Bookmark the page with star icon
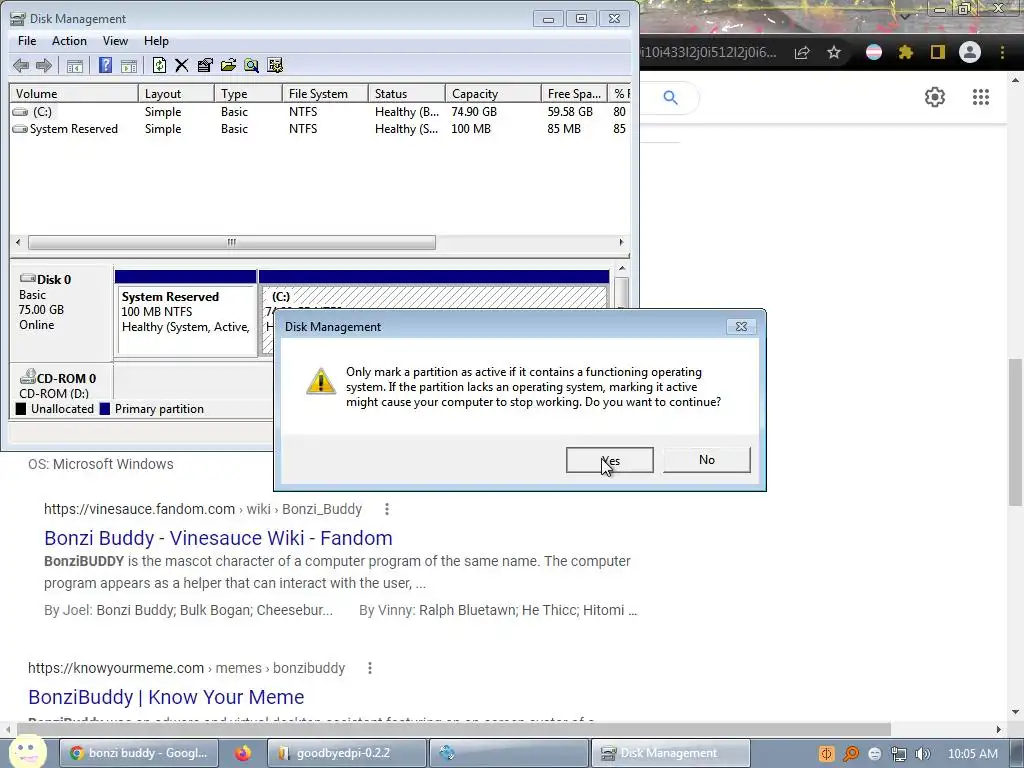The image size is (1024, 768). click(x=833, y=52)
